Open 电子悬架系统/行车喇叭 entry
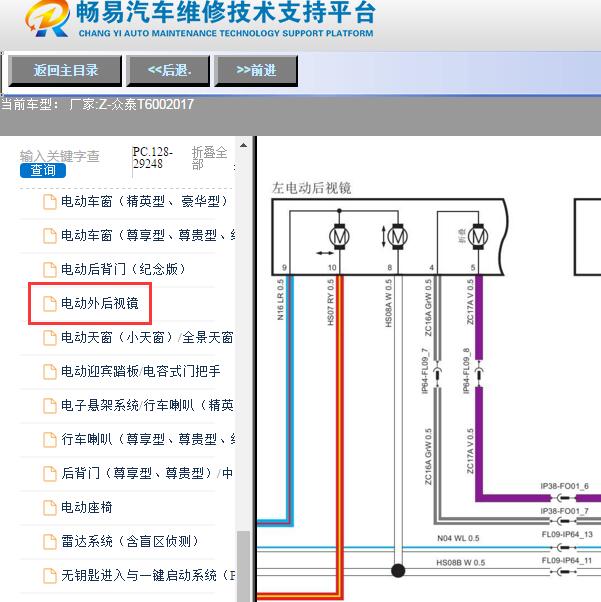Screen dimensions: 601x602 pyautogui.click(x=147, y=405)
